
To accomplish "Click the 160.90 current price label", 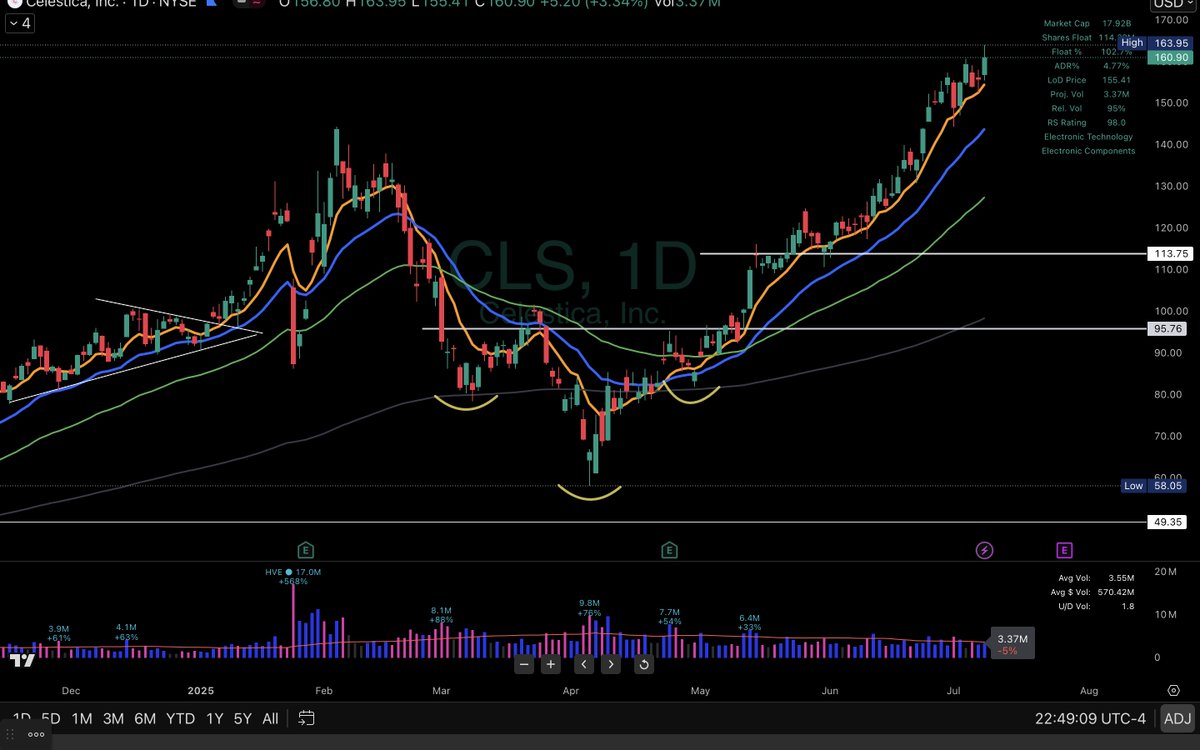I will click(1171, 58).
